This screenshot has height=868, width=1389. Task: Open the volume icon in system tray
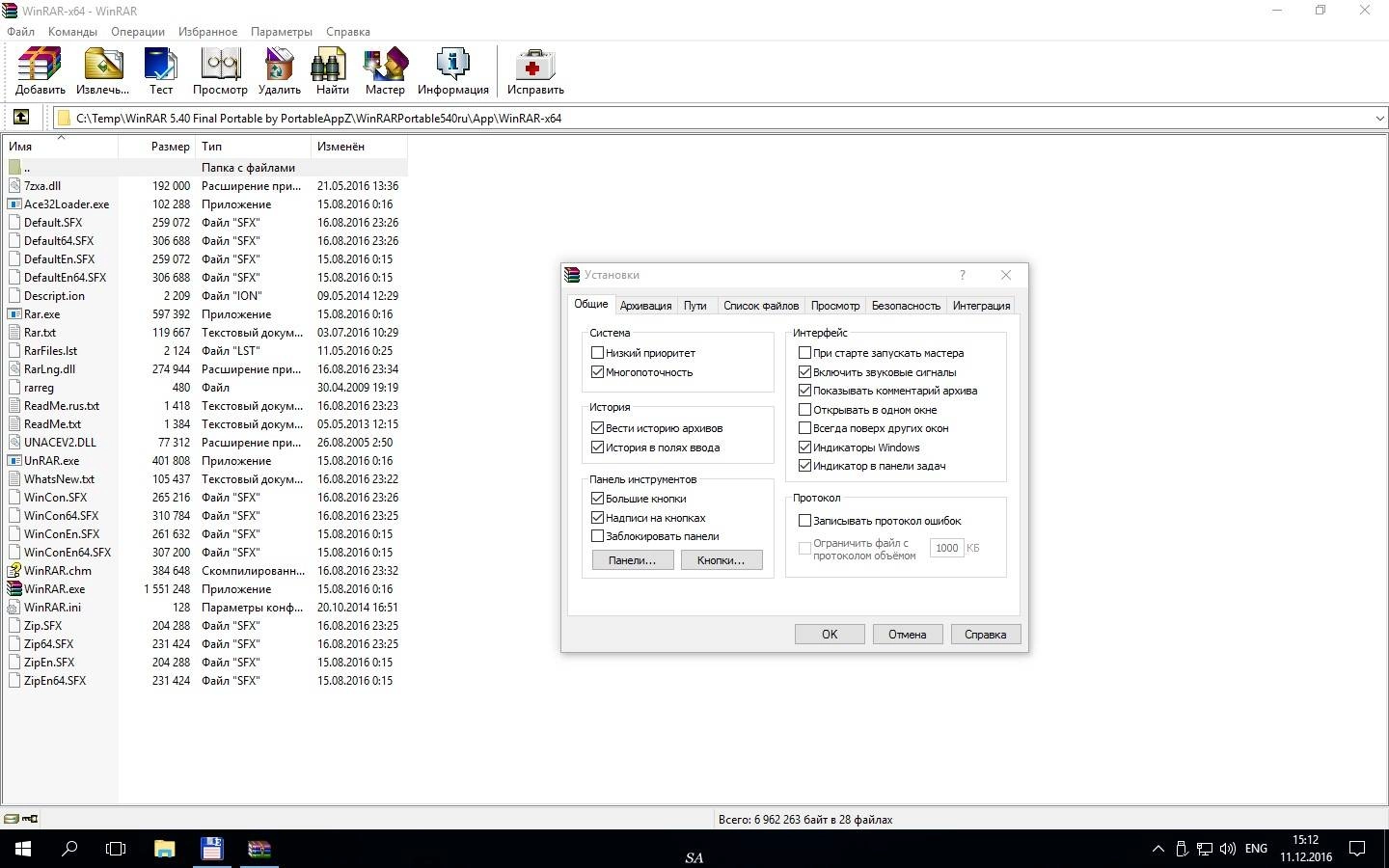tap(1228, 849)
